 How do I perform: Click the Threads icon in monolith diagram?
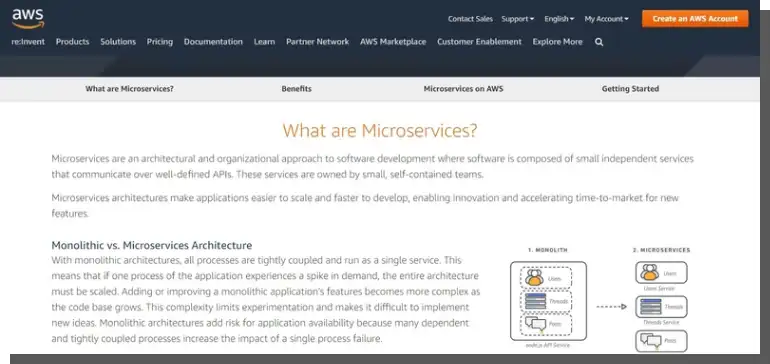pyautogui.click(x=535, y=301)
